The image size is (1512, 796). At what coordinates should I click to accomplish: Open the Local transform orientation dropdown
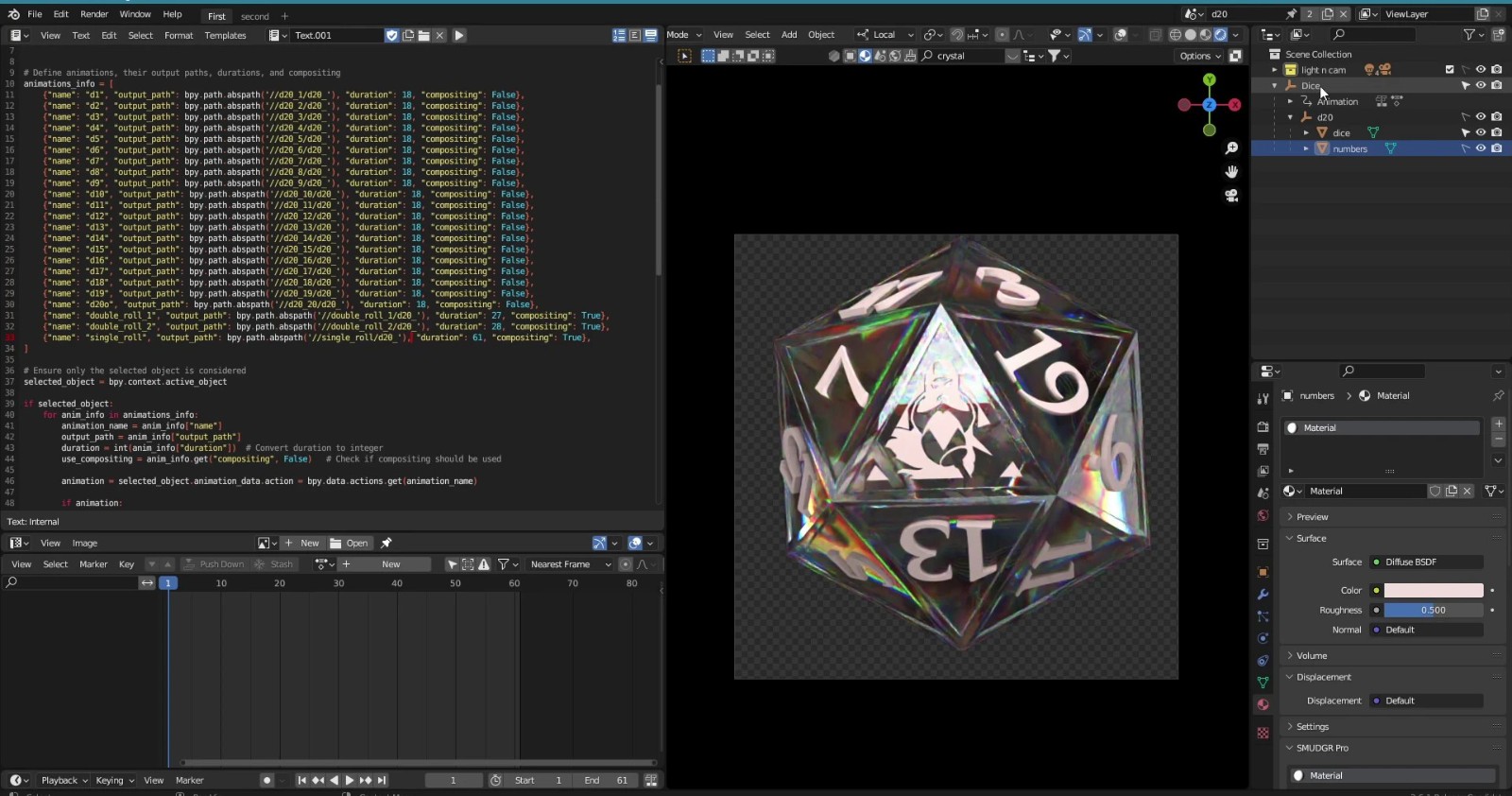885,35
